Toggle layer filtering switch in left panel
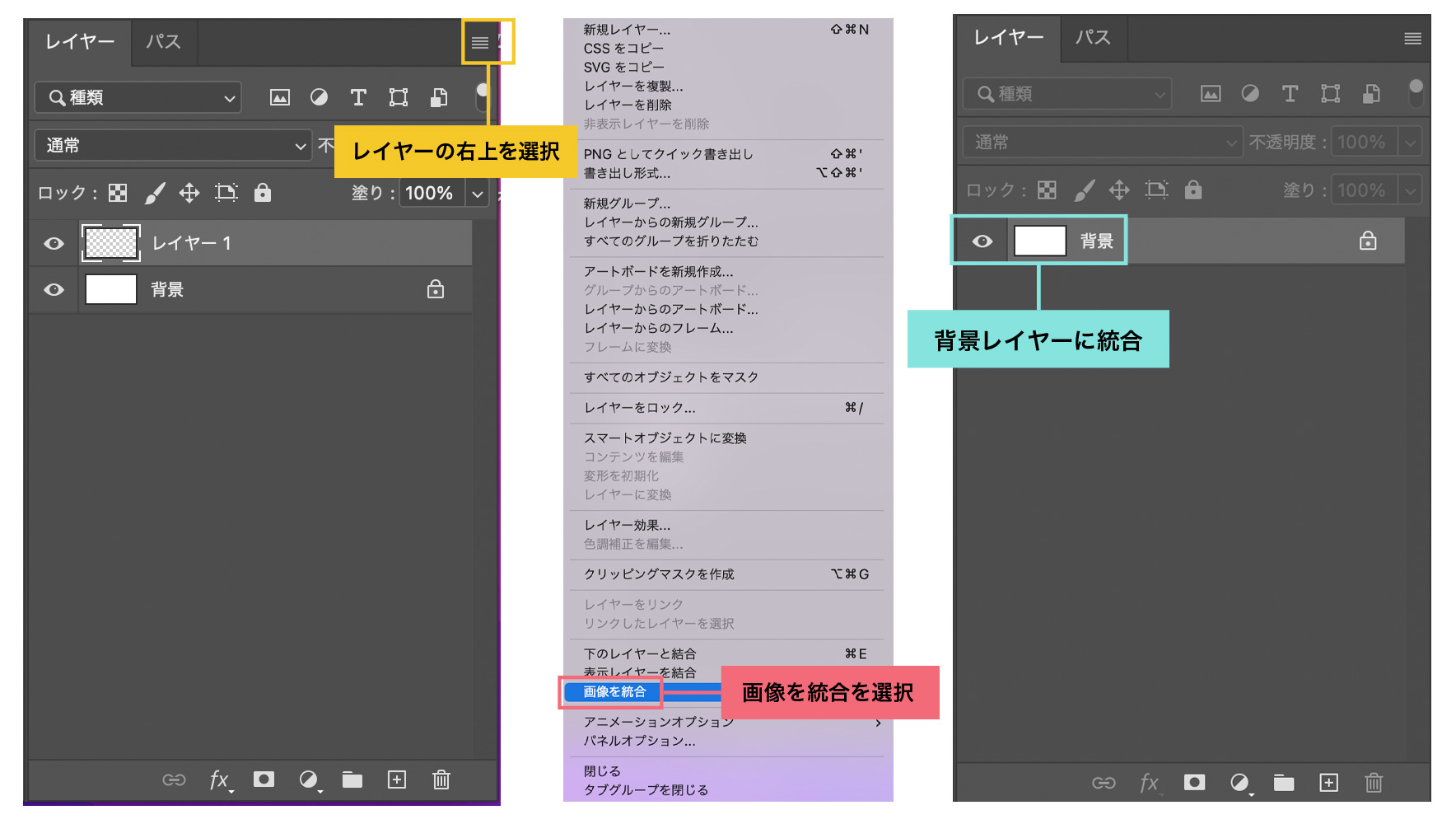This screenshot has width=1456, height=824. tap(483, 96)
